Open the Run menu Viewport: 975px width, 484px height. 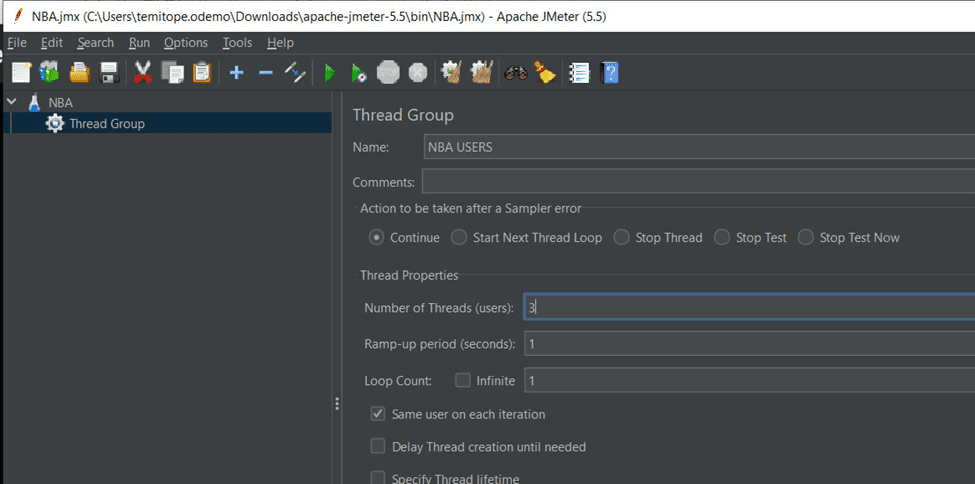click(x=139, y=43)
